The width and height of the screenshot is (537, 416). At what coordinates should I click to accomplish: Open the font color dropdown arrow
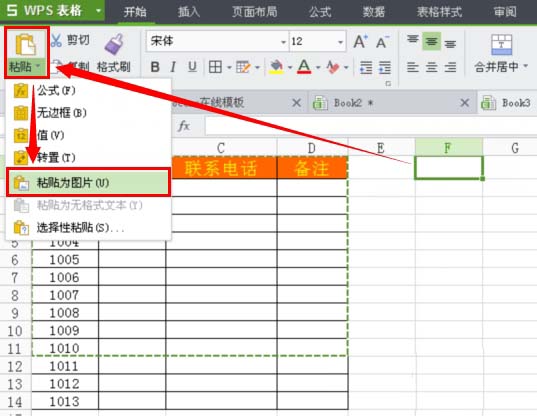click(x=318, y=67)
